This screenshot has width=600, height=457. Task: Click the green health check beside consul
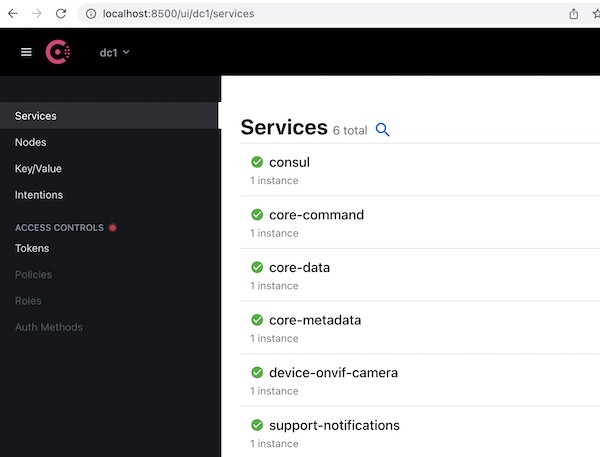tap(257, 162)
